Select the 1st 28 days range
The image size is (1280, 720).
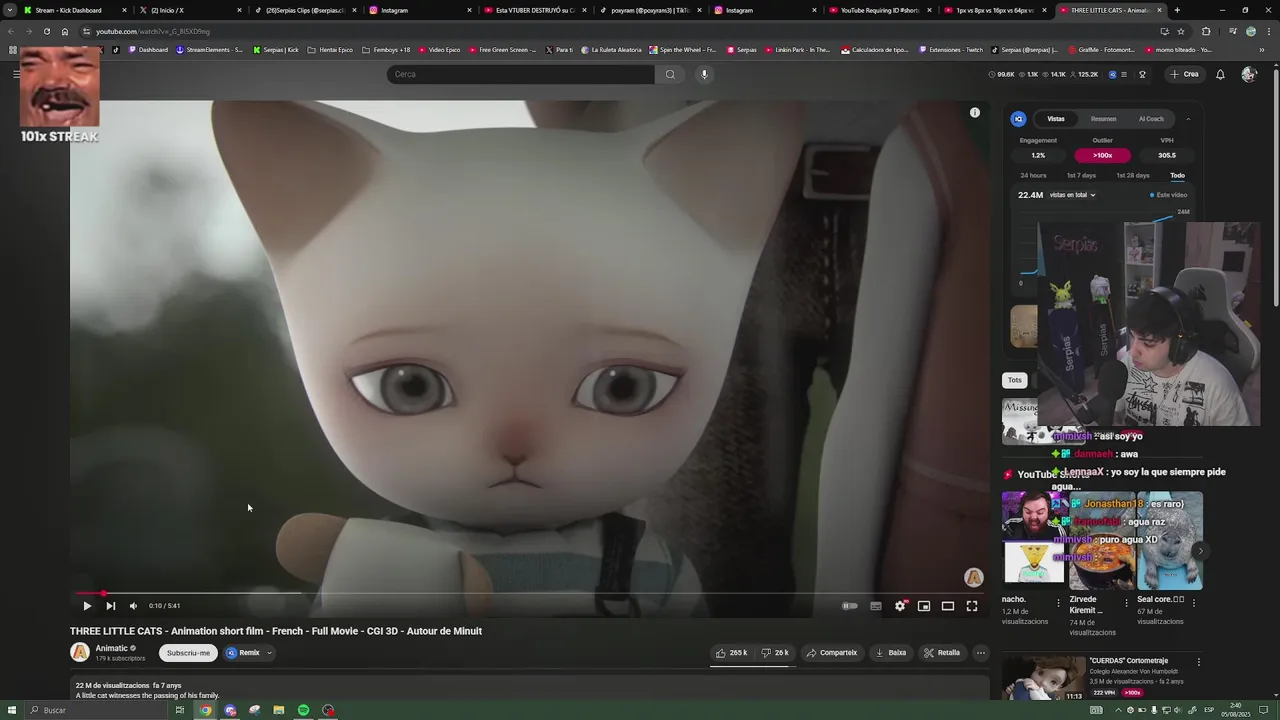(1132, 176)
